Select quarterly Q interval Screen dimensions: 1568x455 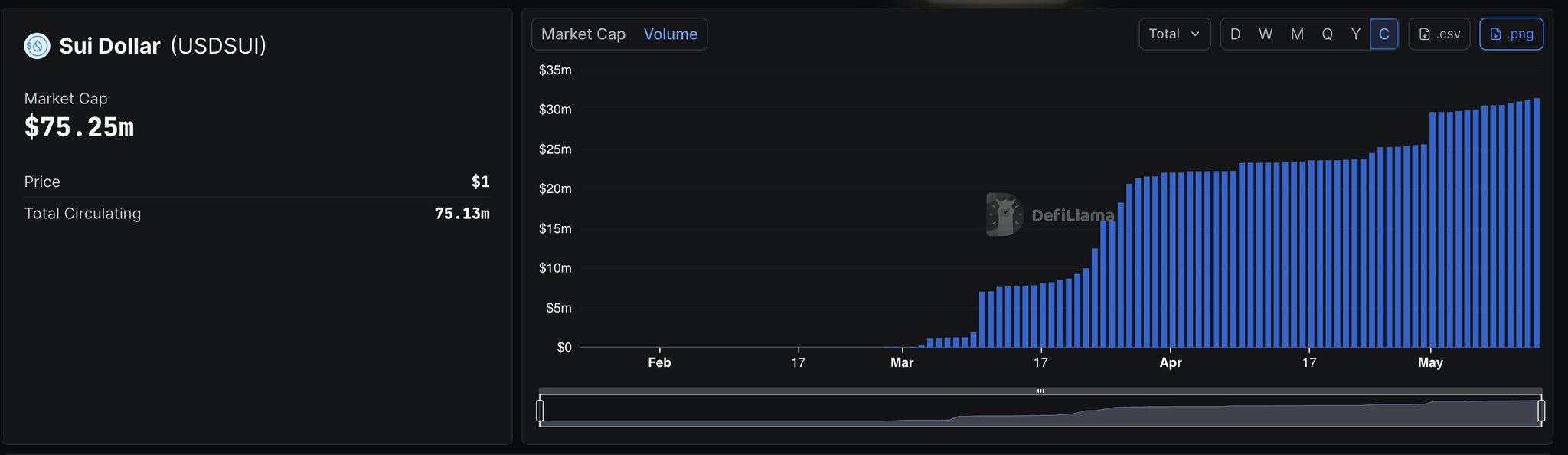(1327, 34)
